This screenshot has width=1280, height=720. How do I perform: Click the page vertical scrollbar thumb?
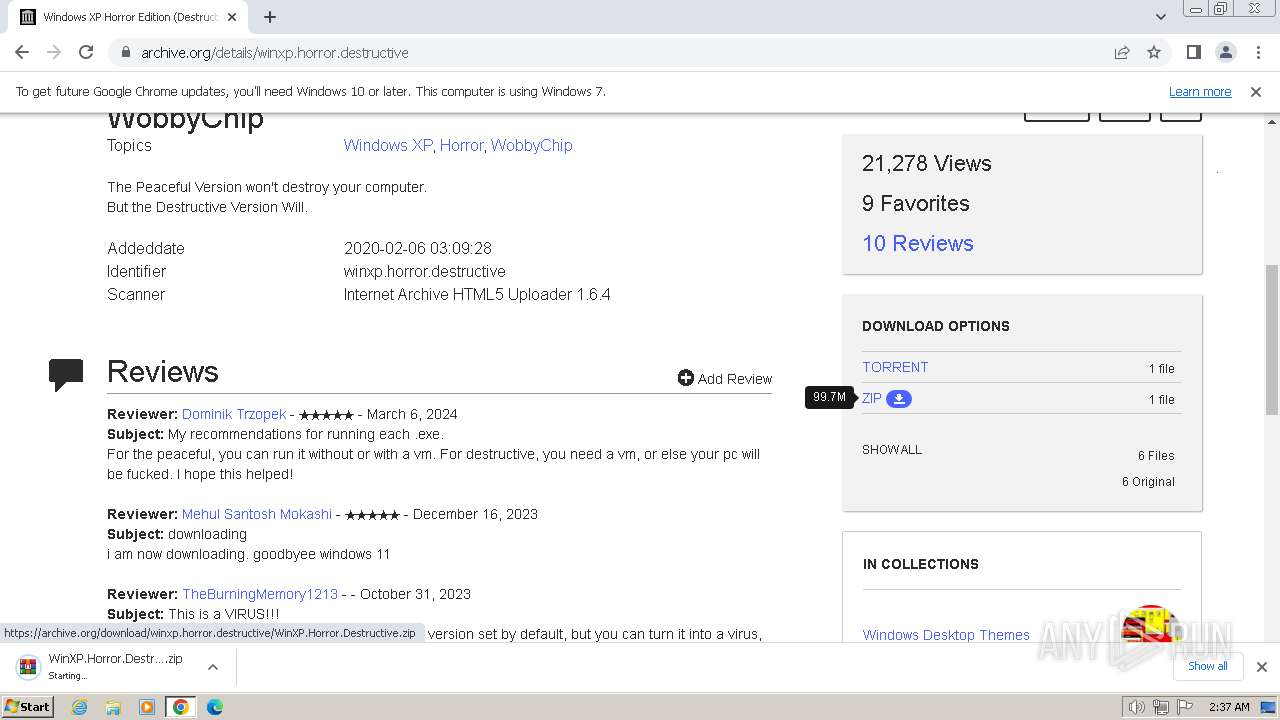click(x=1272, y=340)
